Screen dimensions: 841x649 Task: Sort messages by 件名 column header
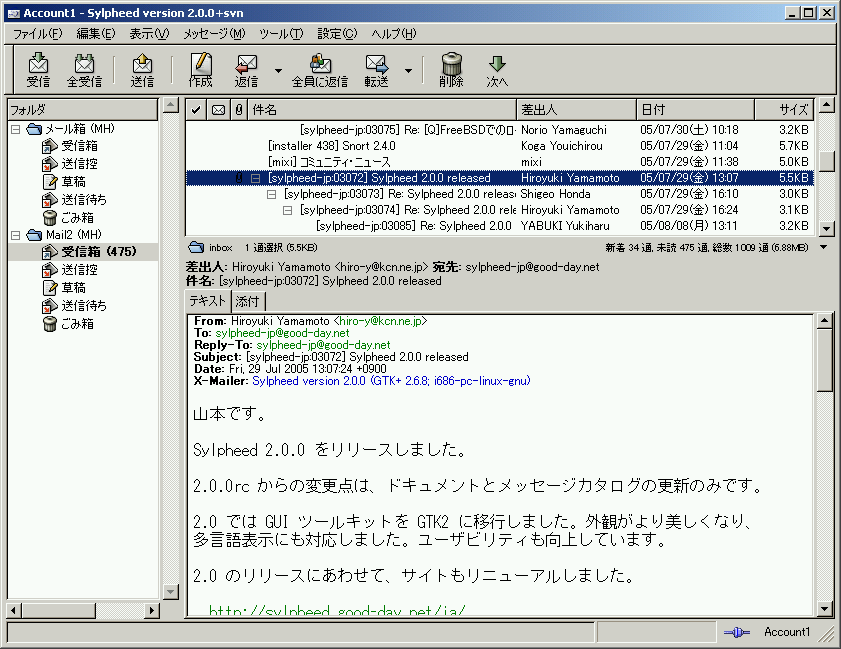pos(381,110)
